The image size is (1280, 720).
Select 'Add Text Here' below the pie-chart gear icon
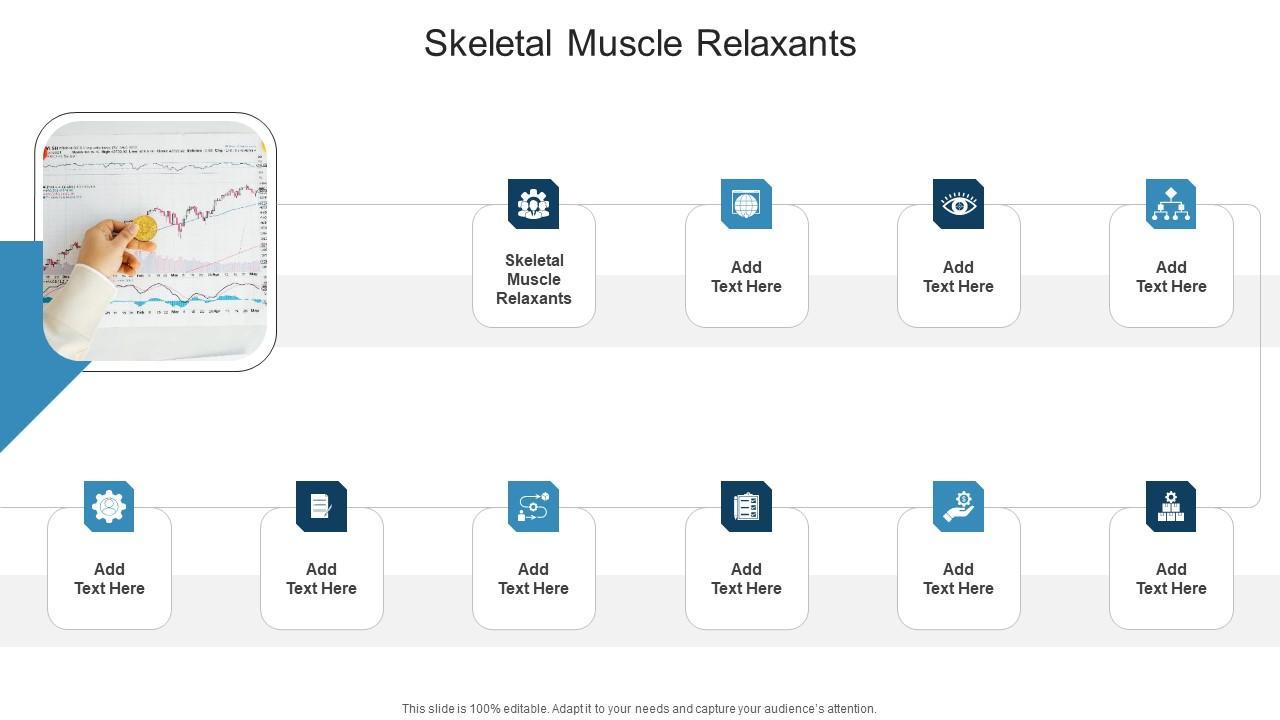(x=109, y=579)
